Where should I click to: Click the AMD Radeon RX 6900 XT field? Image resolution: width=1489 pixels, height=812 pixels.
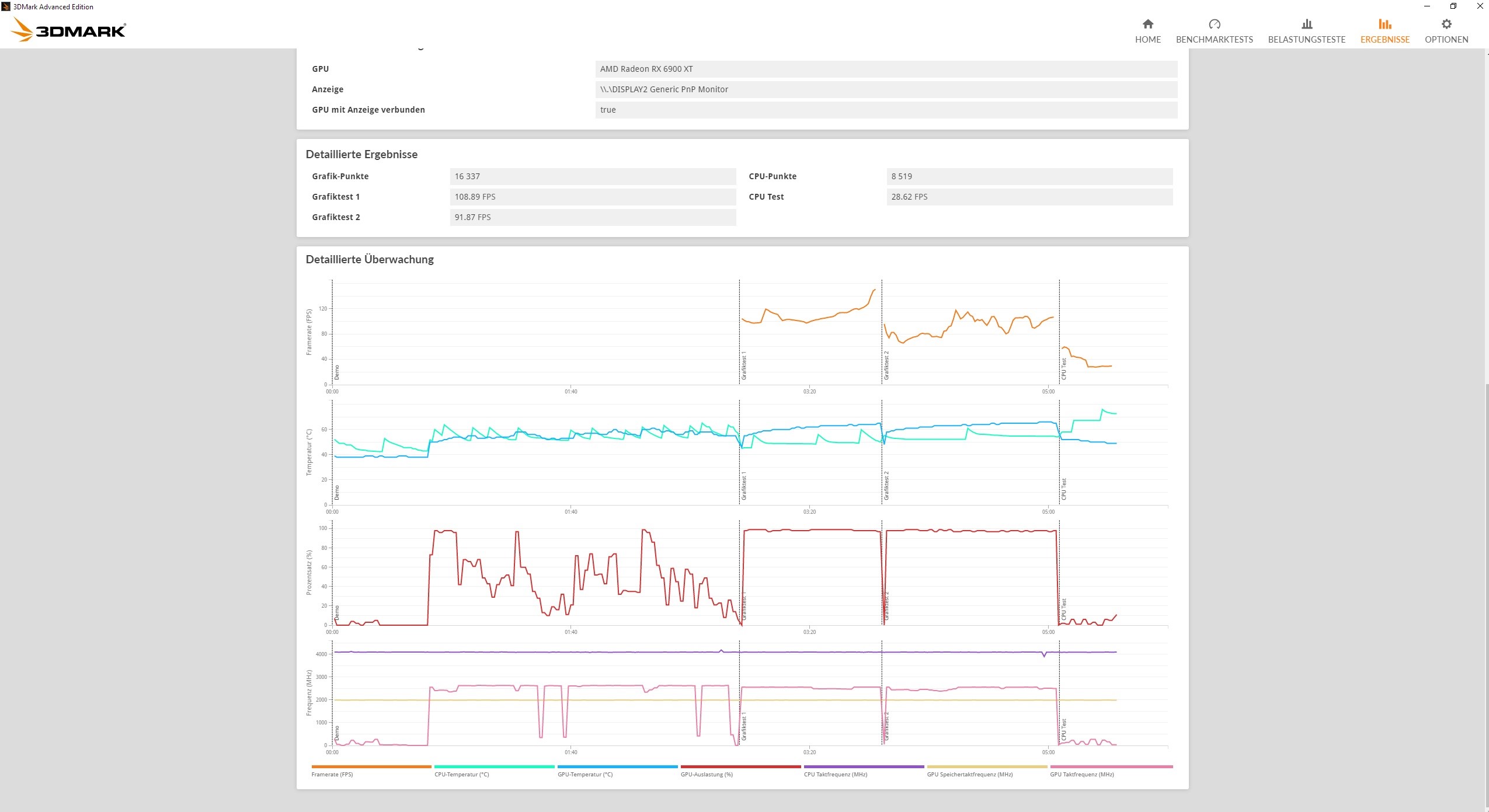click(x=885, y=69)
